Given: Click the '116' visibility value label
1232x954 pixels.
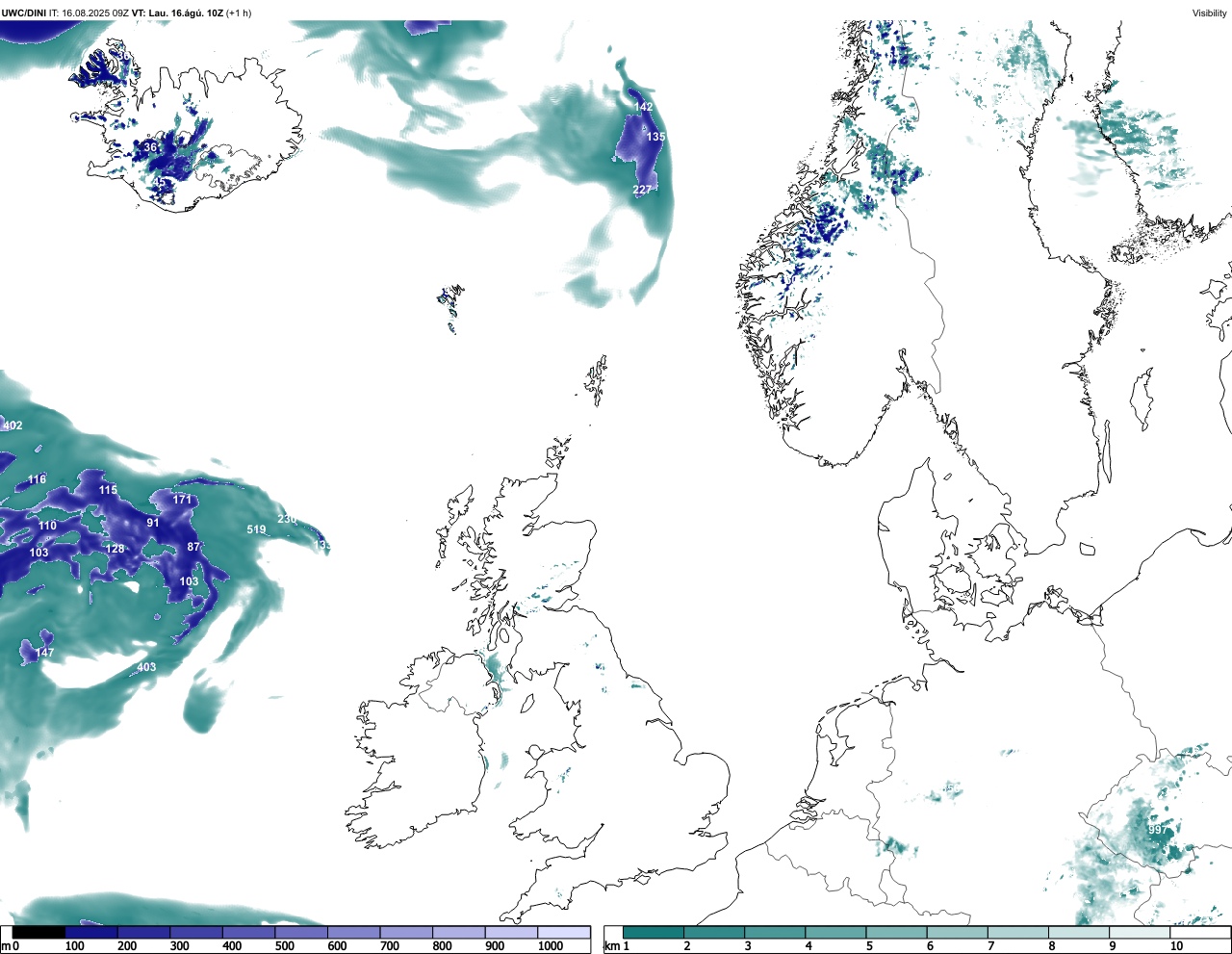Looking at the screenshot, I should tap(37, 479).
